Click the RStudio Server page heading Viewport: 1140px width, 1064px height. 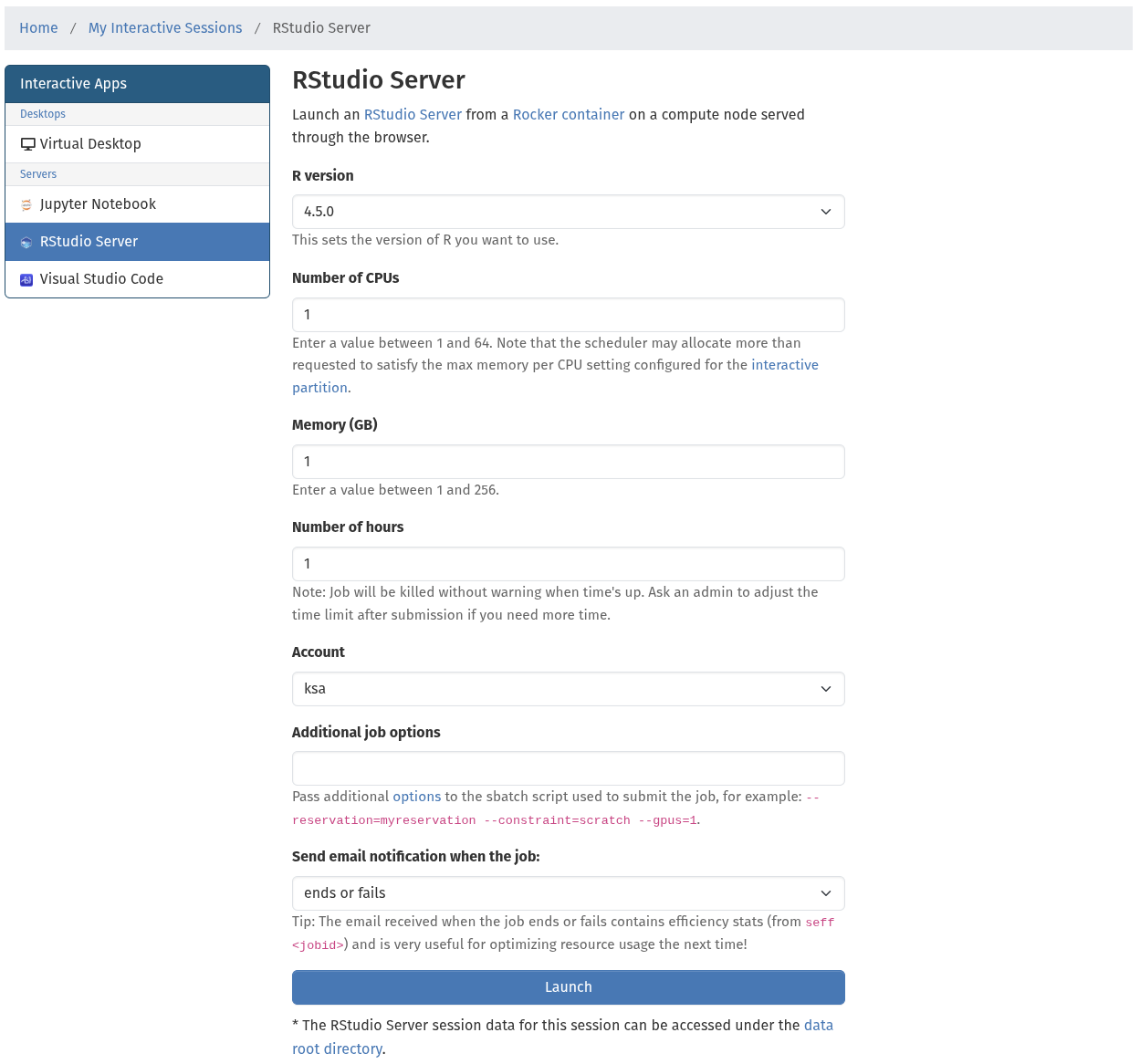(x=379, y=80)
